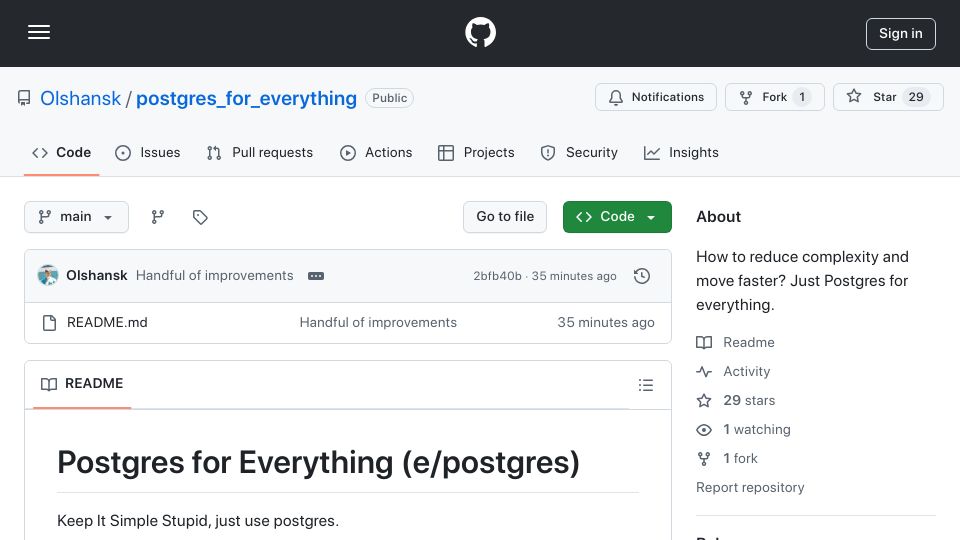The height and width of the screenshot is (540, 960).
Task: Expand the green Code dropdown button
Action: pos(617,217)
